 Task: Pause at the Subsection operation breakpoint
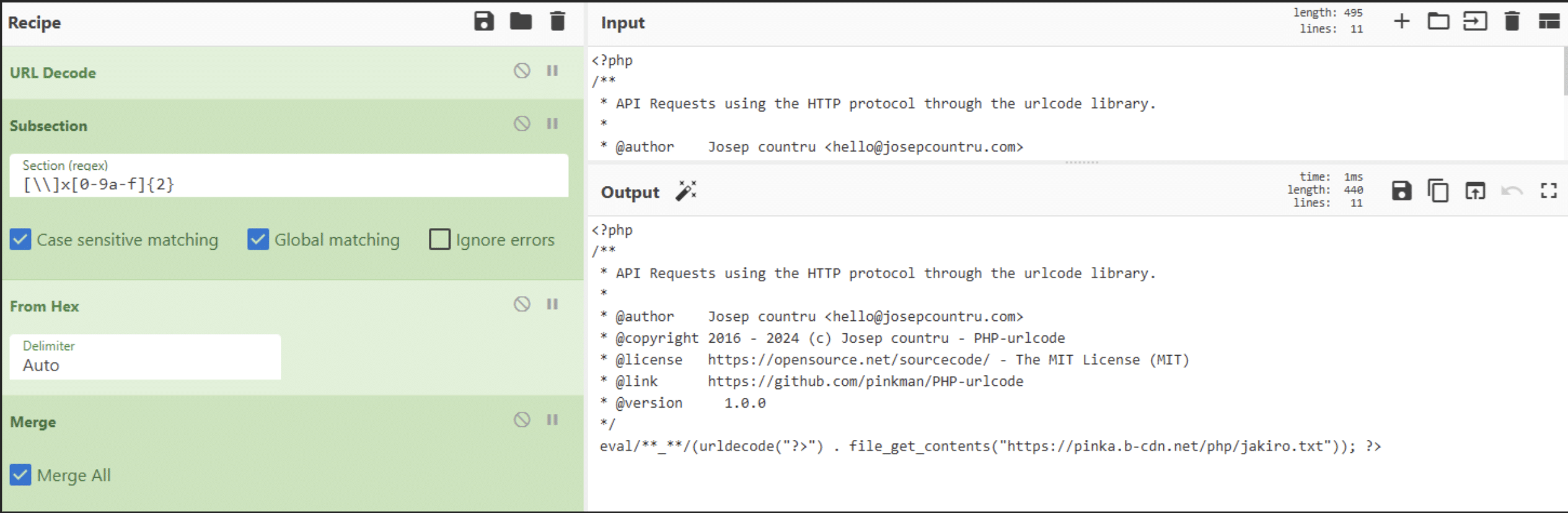(x=552, y=124)
